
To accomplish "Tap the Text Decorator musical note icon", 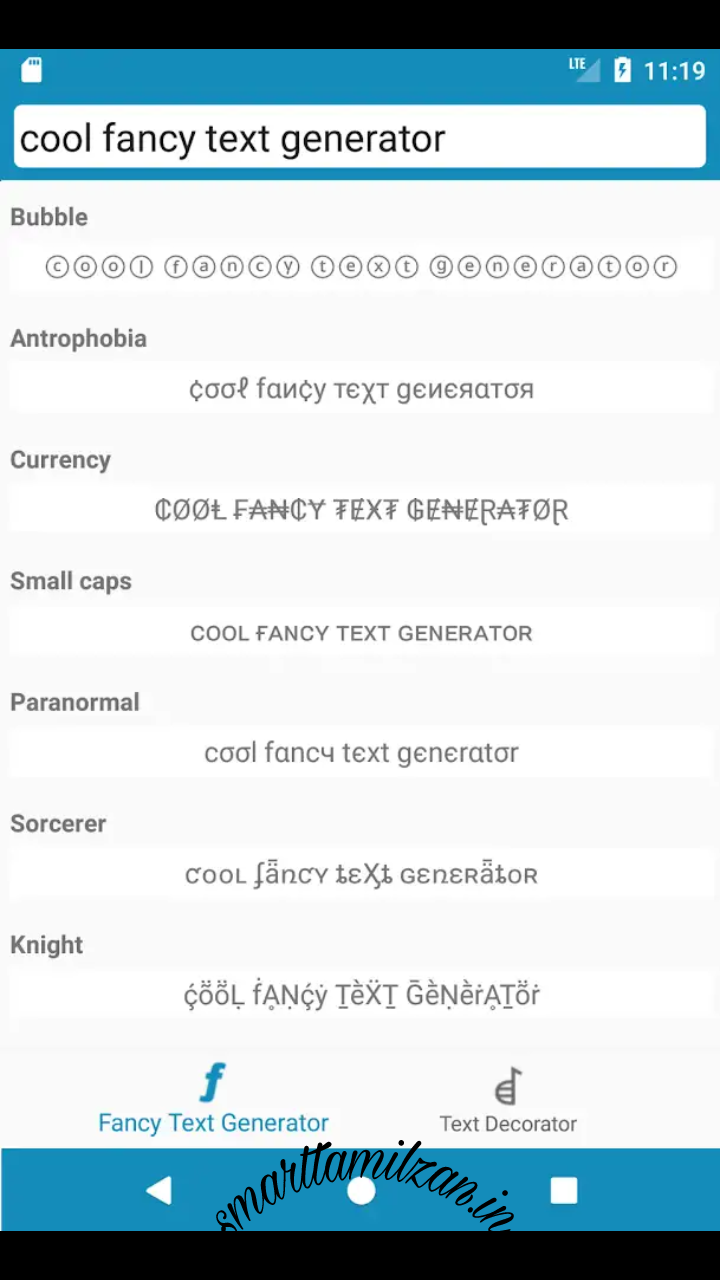I will (508, 1080).
